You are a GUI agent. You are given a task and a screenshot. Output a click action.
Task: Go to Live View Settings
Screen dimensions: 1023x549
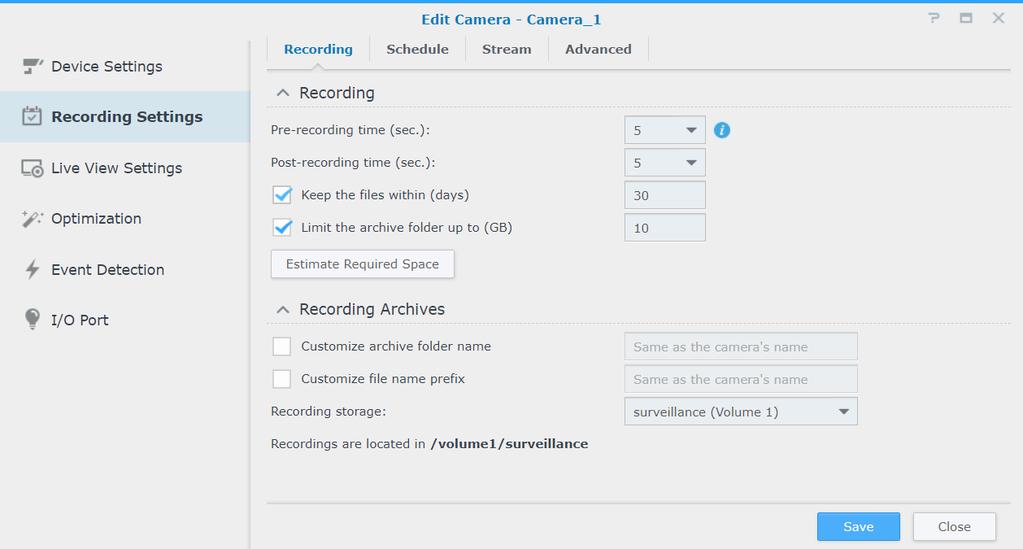(125, 168)
